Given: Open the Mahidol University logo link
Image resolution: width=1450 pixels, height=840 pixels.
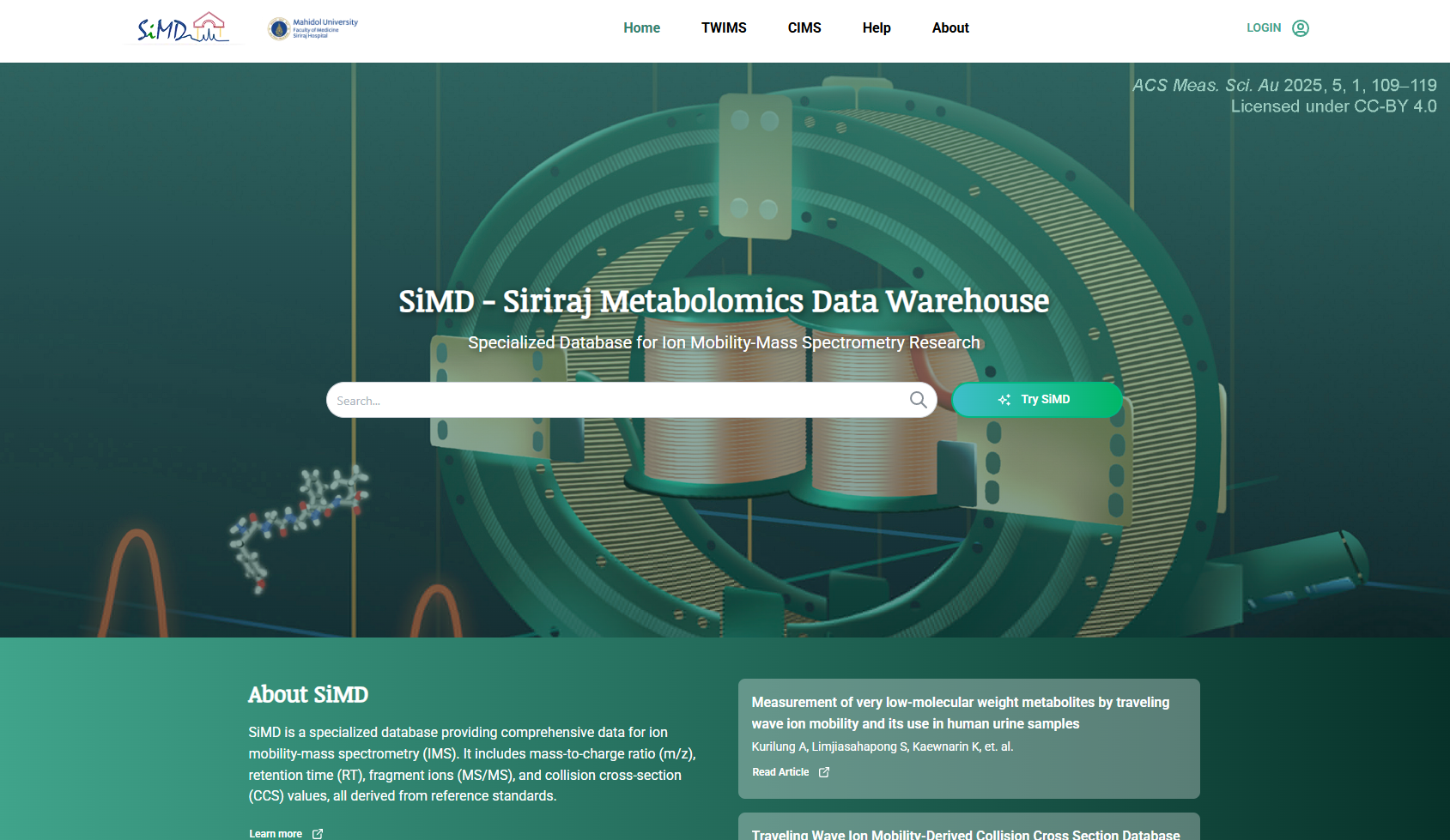Looking at the screenshot, I should (312, 28).
